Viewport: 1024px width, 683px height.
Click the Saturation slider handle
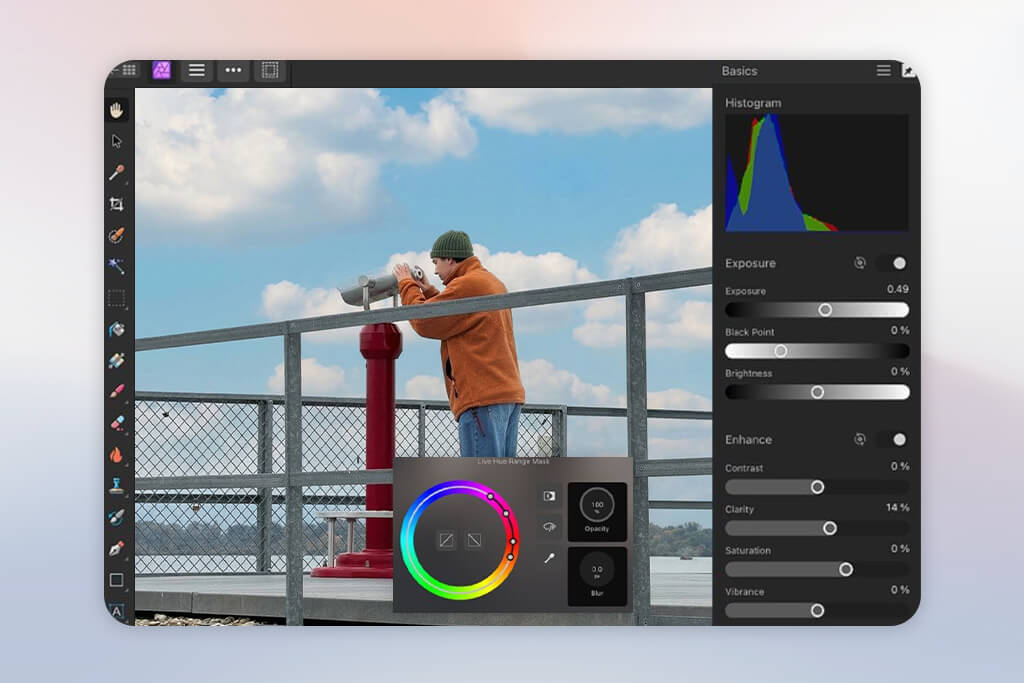(846, 569)
